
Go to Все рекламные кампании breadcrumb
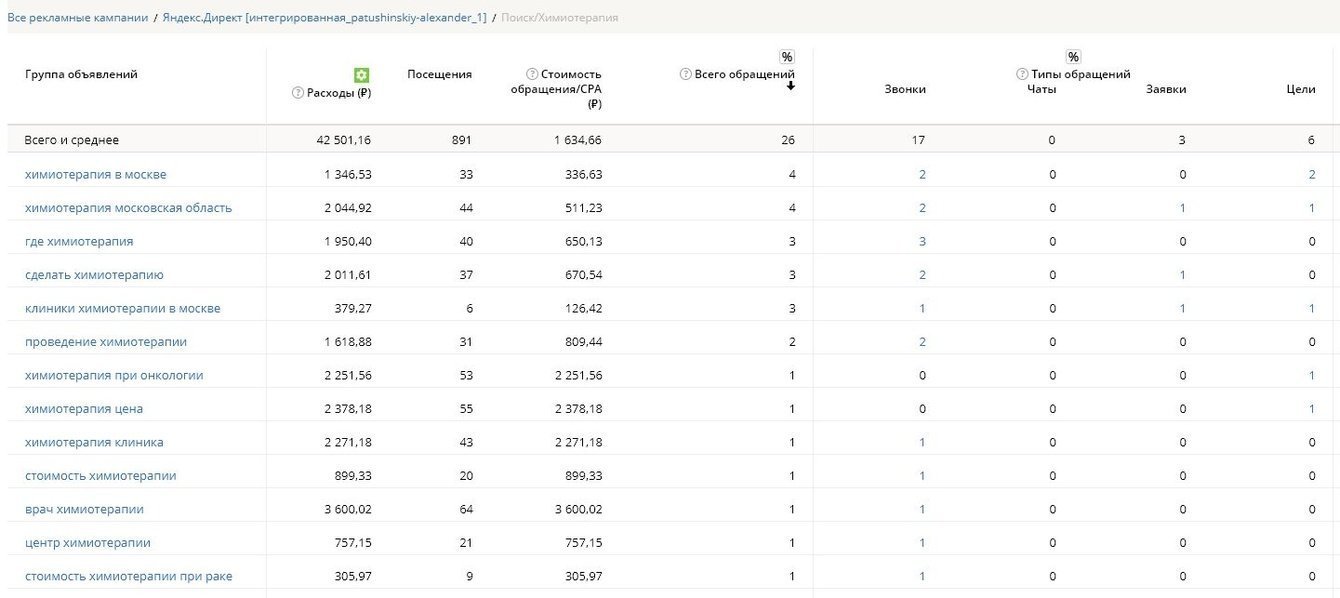click(77, 18)
